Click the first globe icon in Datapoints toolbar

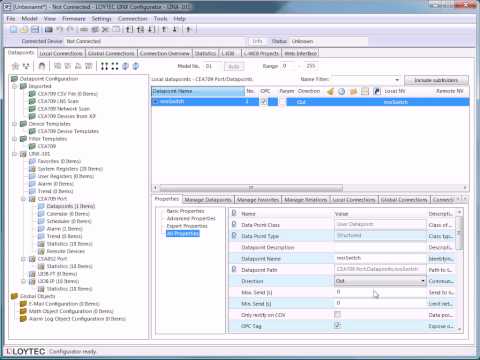tap(125, 66)
